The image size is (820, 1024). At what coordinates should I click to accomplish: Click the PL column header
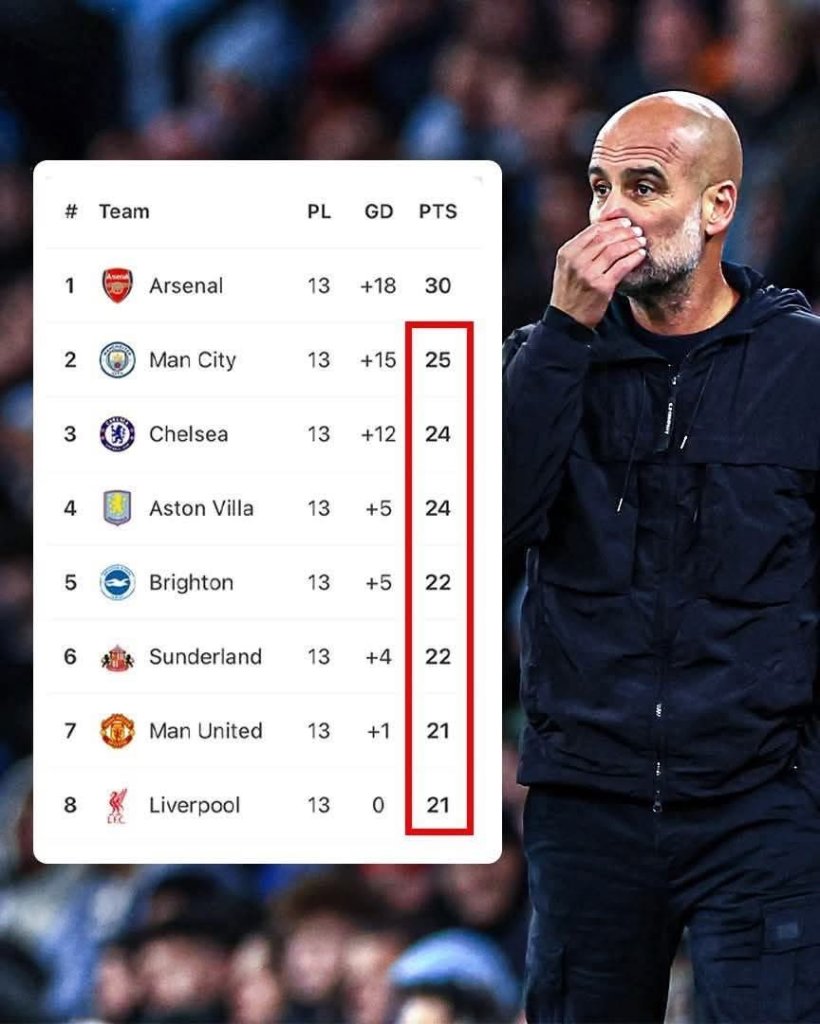tap(318, 212)
